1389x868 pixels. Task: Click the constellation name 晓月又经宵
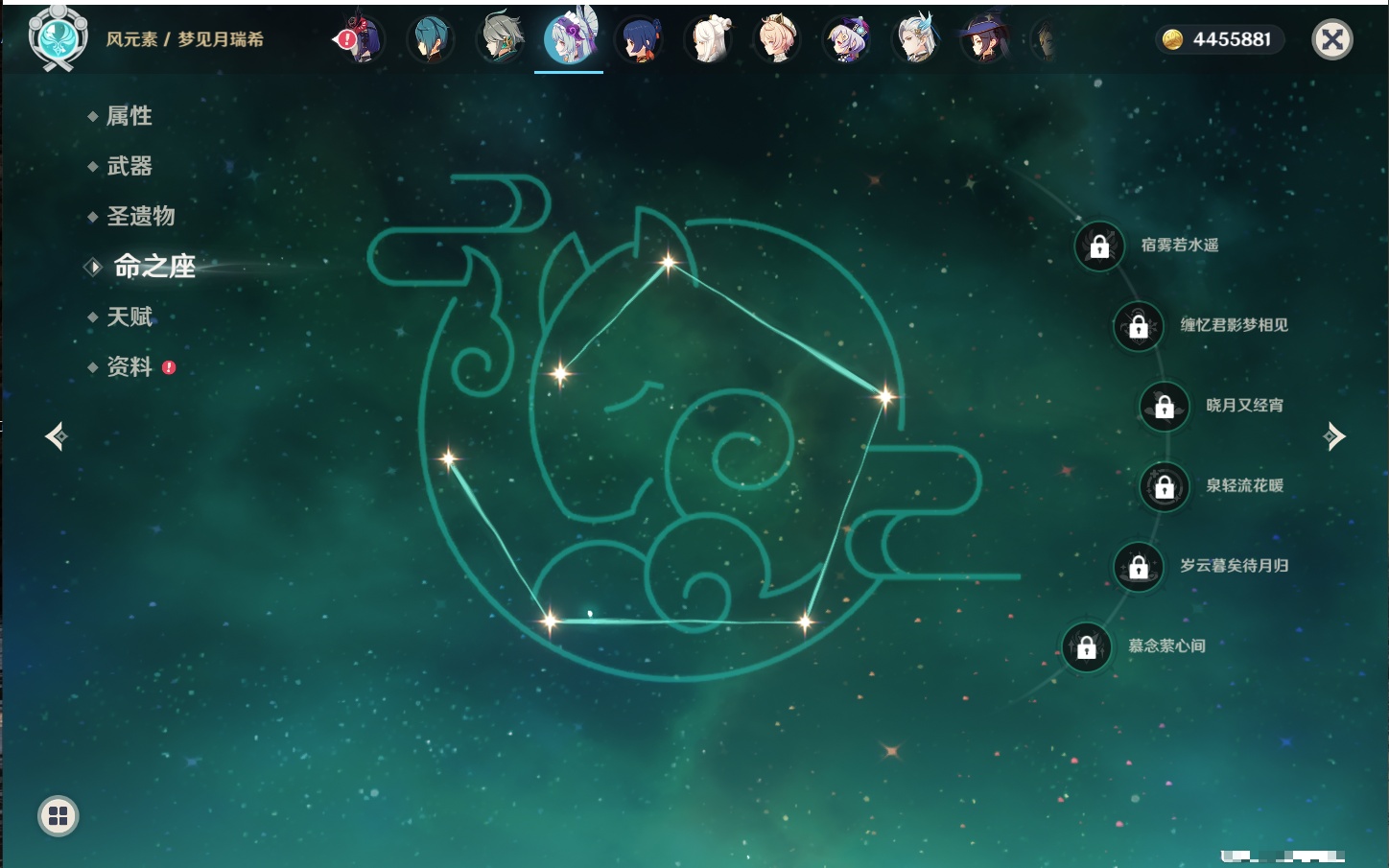(x=1244, y=406)
